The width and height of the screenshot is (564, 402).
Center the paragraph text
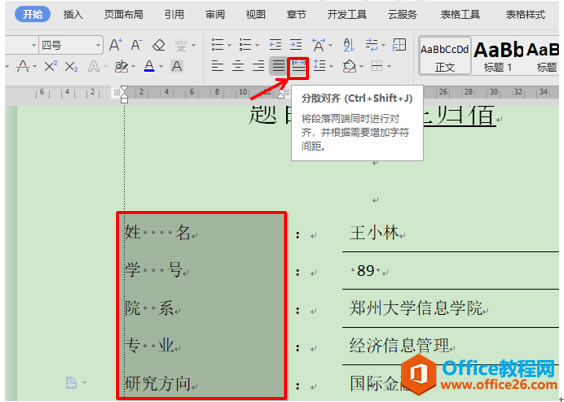[238, 66]
